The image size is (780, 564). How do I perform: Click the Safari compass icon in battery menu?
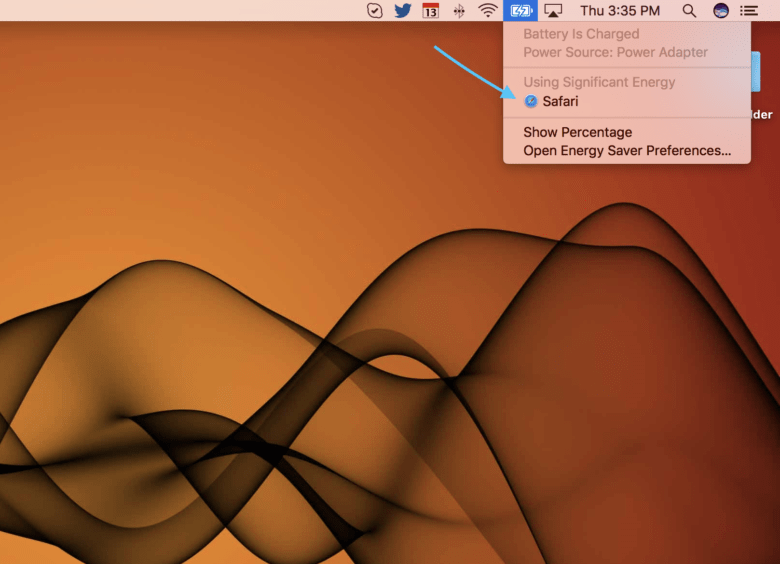click(531, 101)
